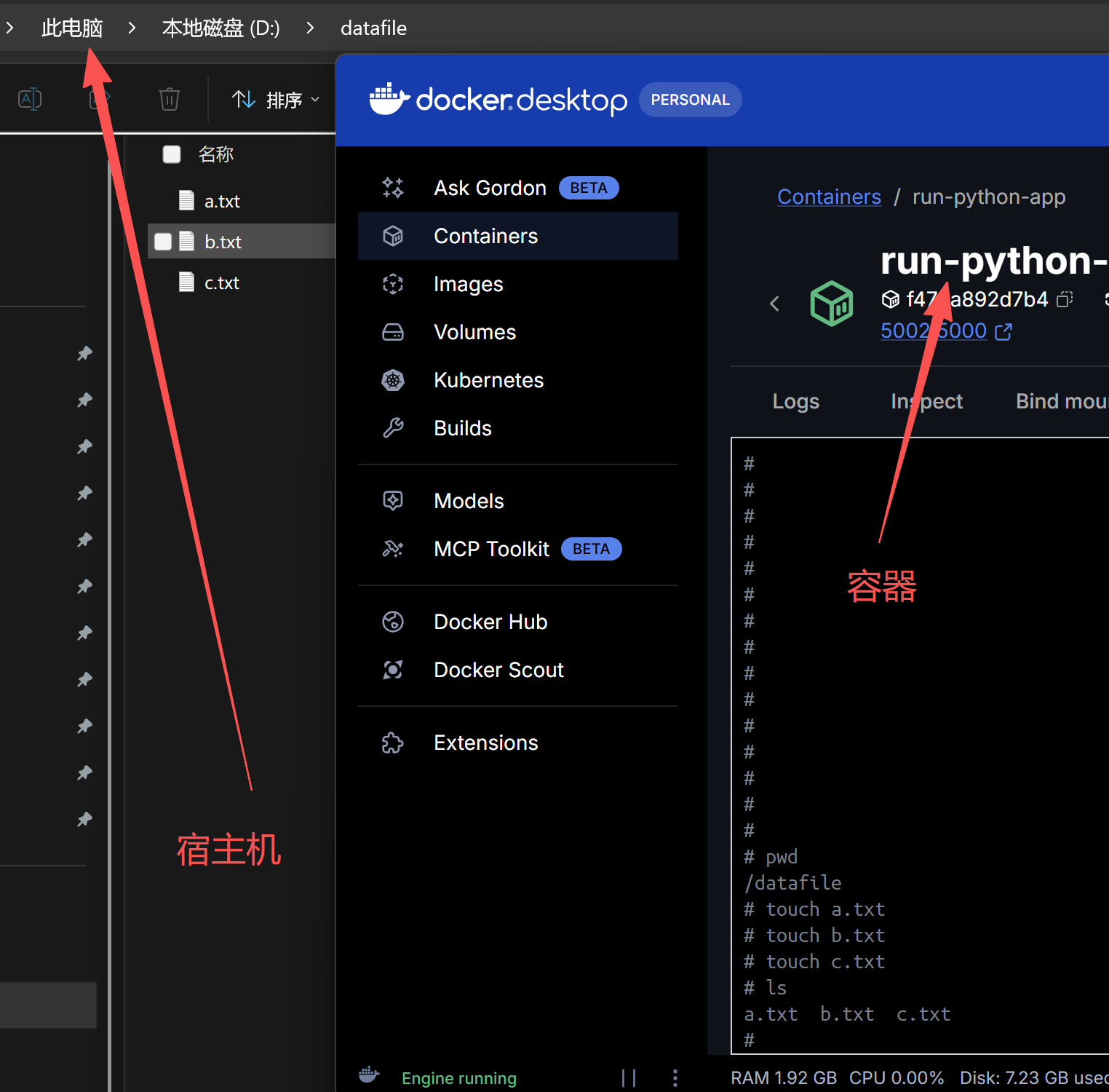Switch to the Bind mounts tab
Viewport: 1109px width, 1092px height.
coord(1062,401)
